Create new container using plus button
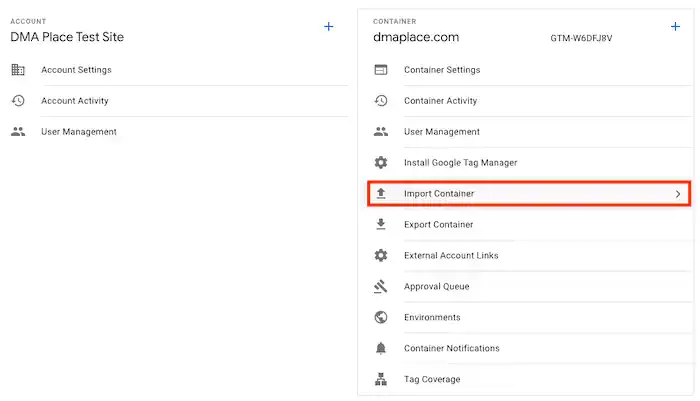The height and width of the screenshot is (401, 700). [x=675, y=27]
